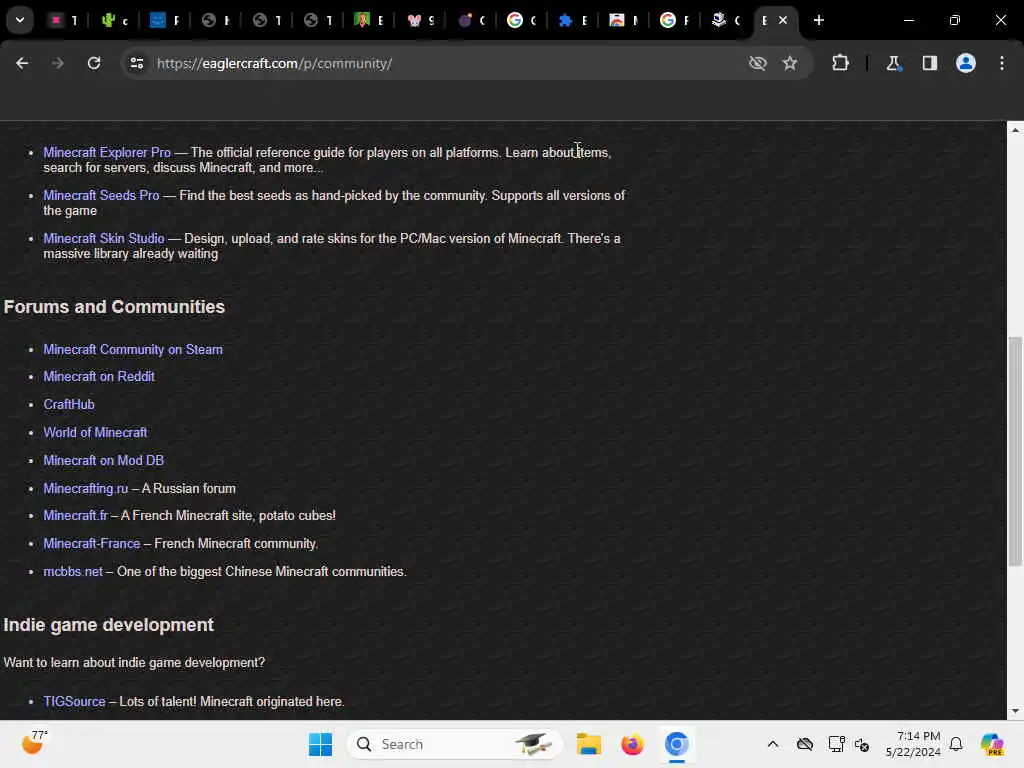
Task: Open Minecraft Explorer Pro link
Action: coord(107,152)
